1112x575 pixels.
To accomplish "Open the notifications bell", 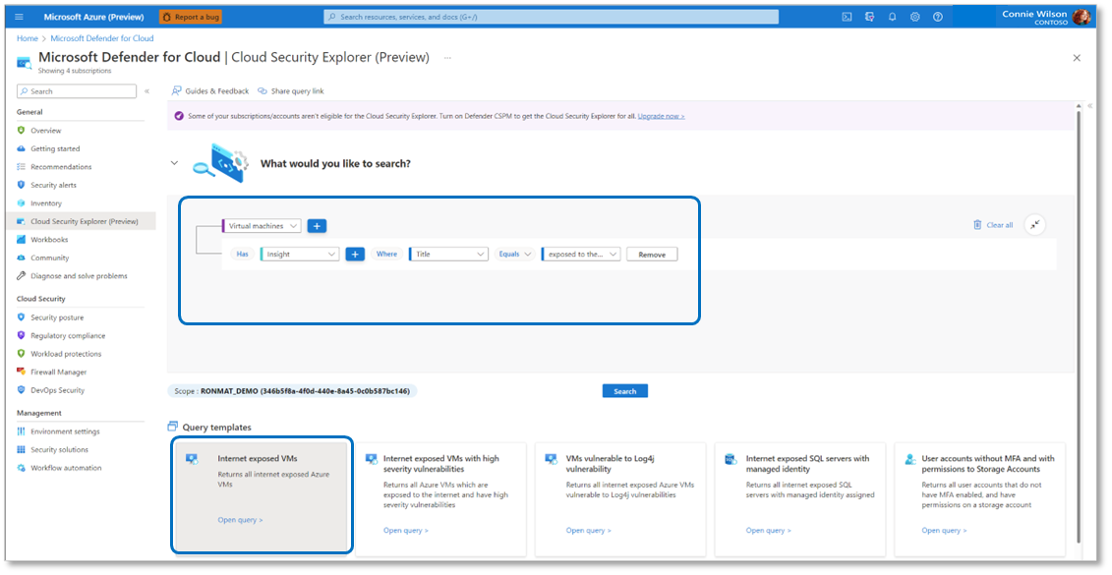I will (892, 17).
